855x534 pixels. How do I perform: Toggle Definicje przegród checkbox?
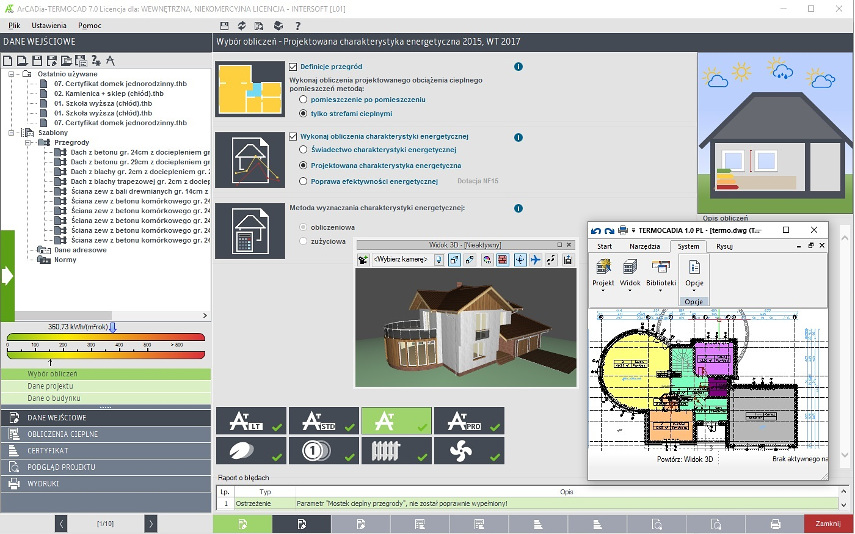click(293, 67)
